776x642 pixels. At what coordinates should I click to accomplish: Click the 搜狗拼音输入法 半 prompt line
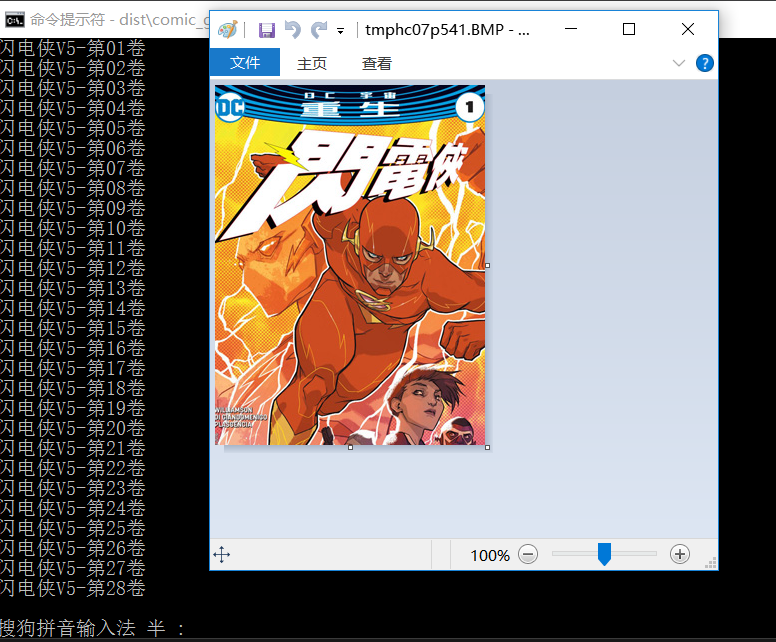[93, 629]
